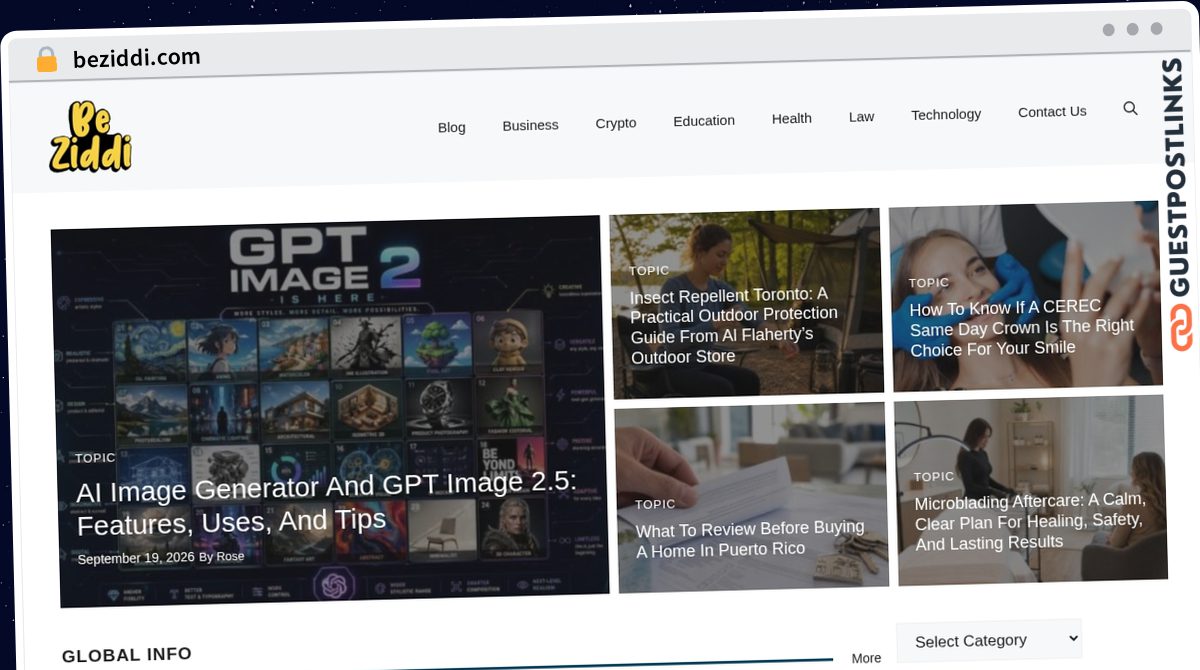Expand the Select Category dropdown
The image size is (1200, 670).
click(989, 640)
